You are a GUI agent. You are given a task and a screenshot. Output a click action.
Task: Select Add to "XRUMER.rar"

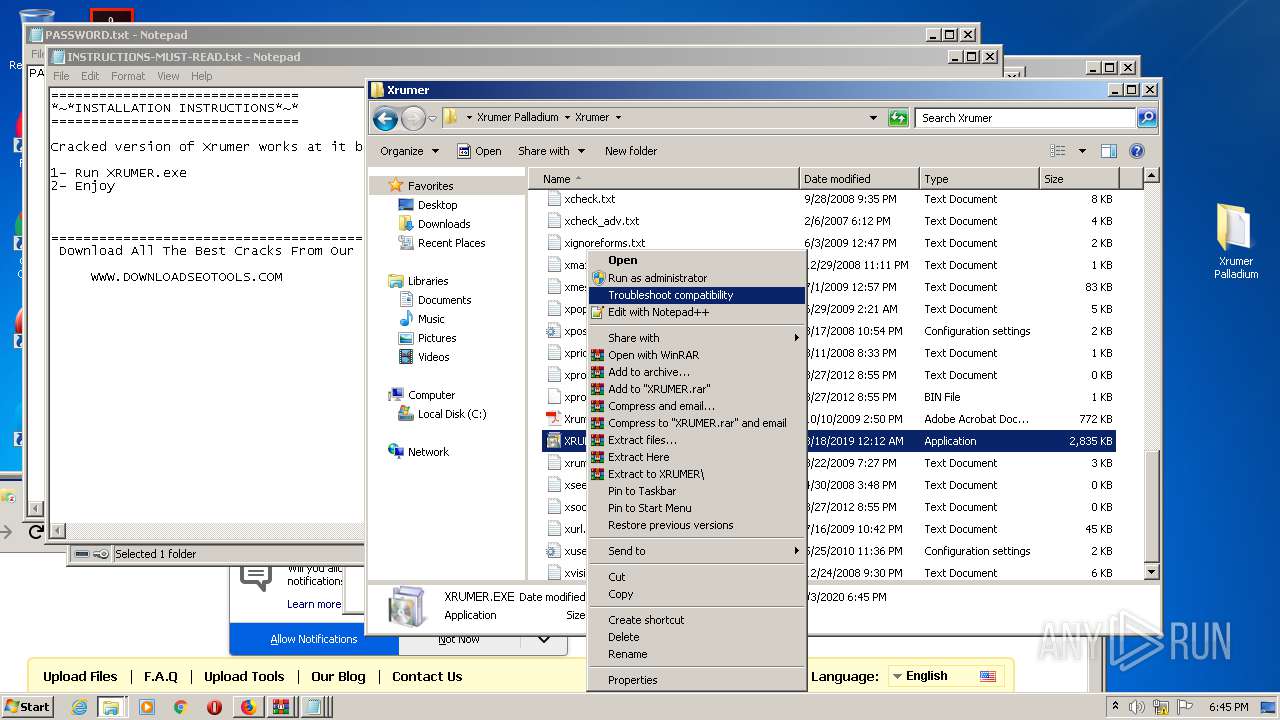(x=696, y=389)
